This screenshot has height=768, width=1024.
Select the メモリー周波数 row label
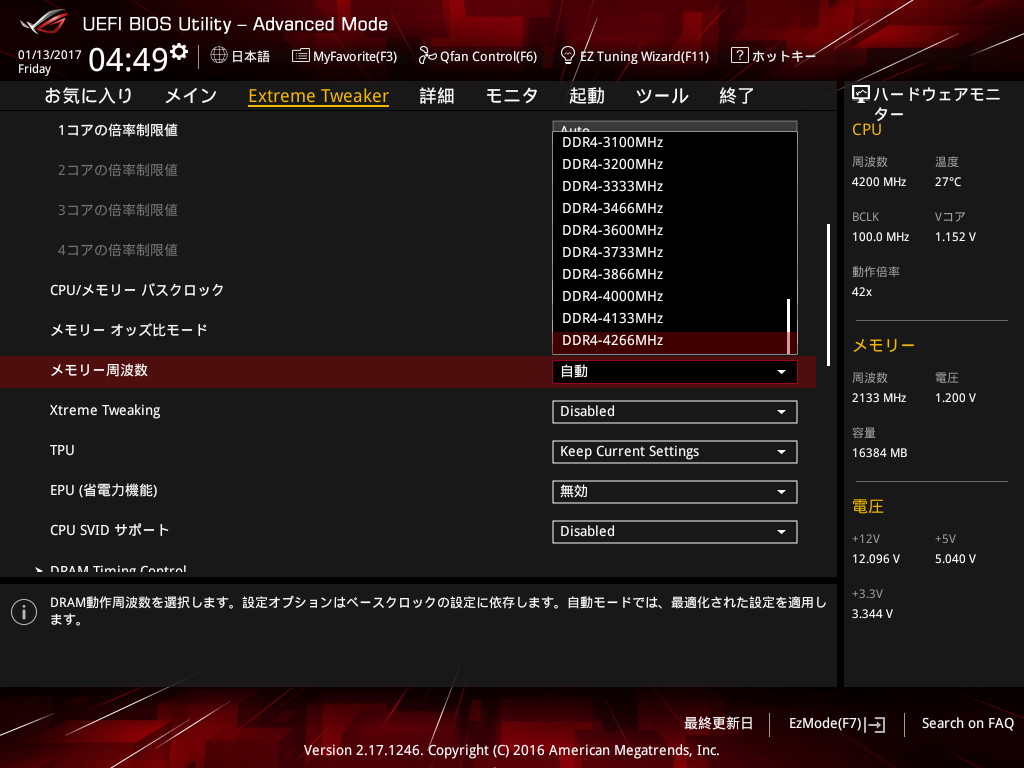pos(99,370)
